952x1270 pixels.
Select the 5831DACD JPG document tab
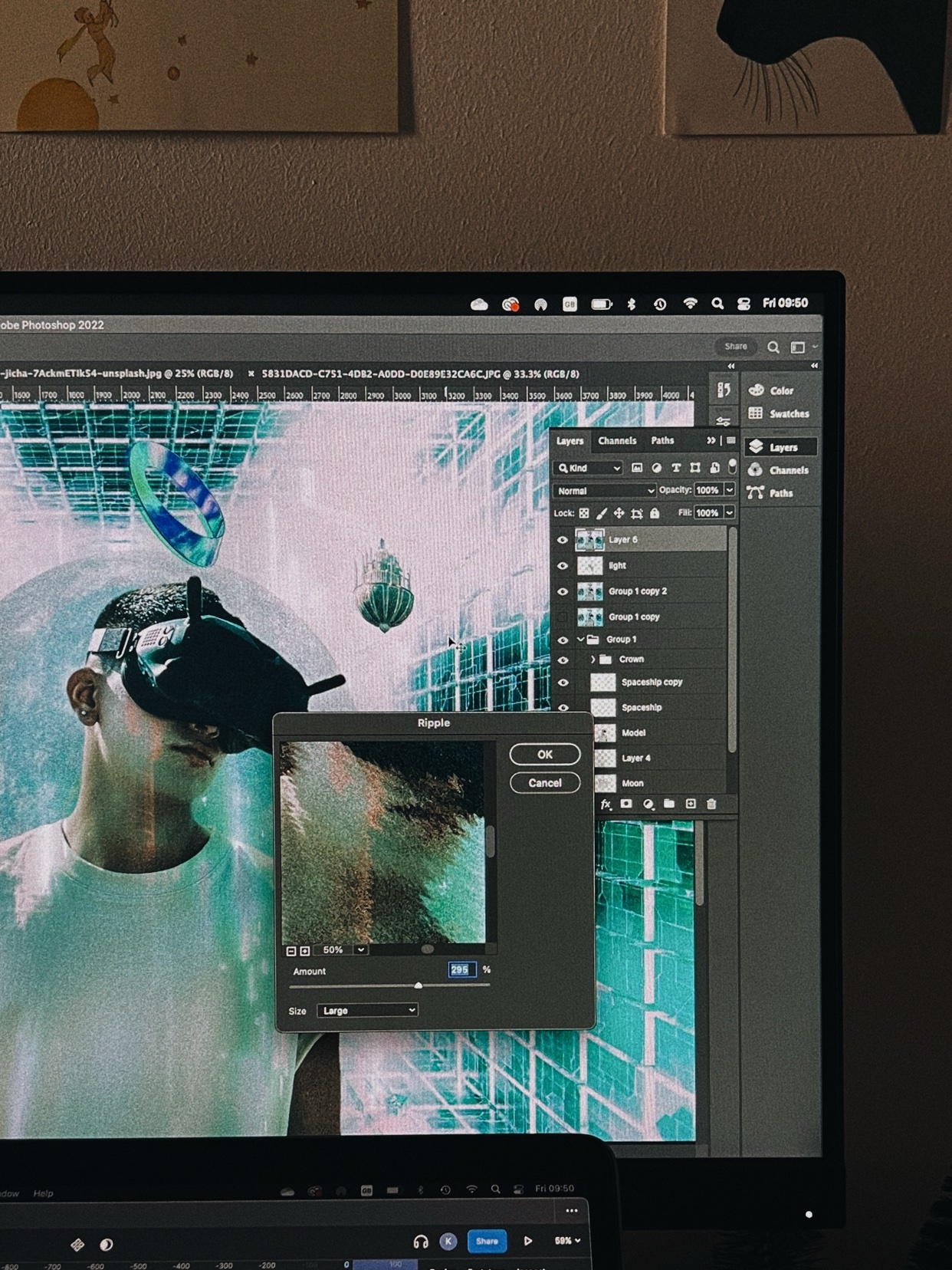tap(420, 374)
